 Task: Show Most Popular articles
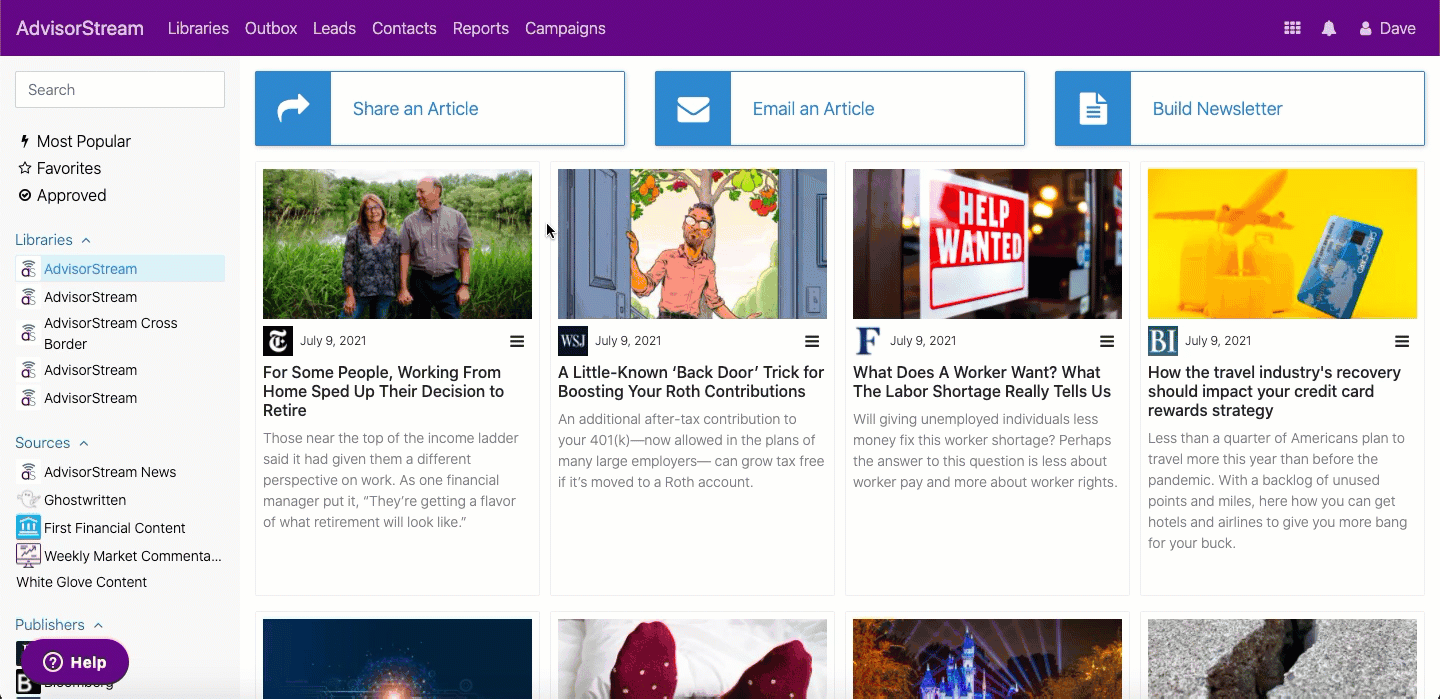76,142
